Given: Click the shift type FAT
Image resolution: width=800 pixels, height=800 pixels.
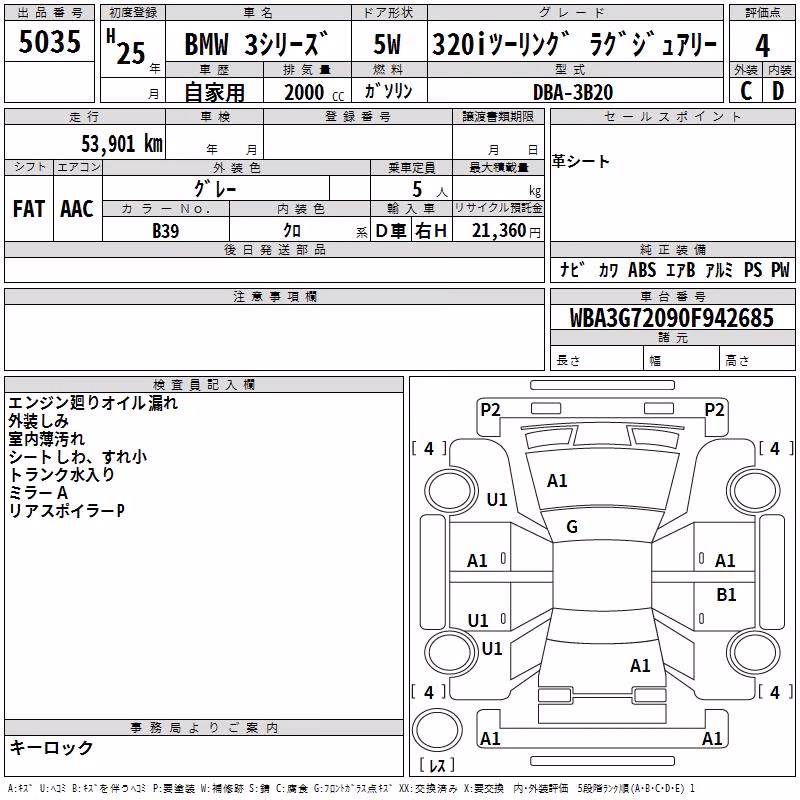Looking at the screenshot, I should 29,209.
